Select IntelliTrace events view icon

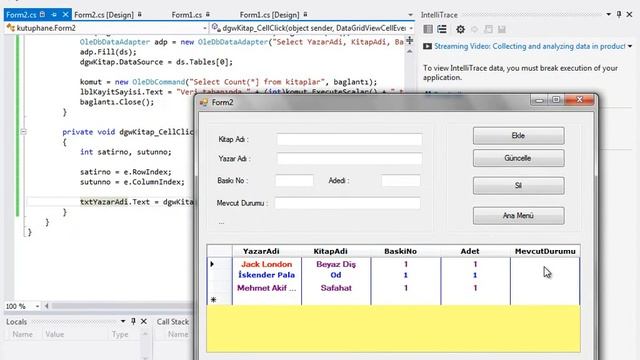[x=428, y=29]
